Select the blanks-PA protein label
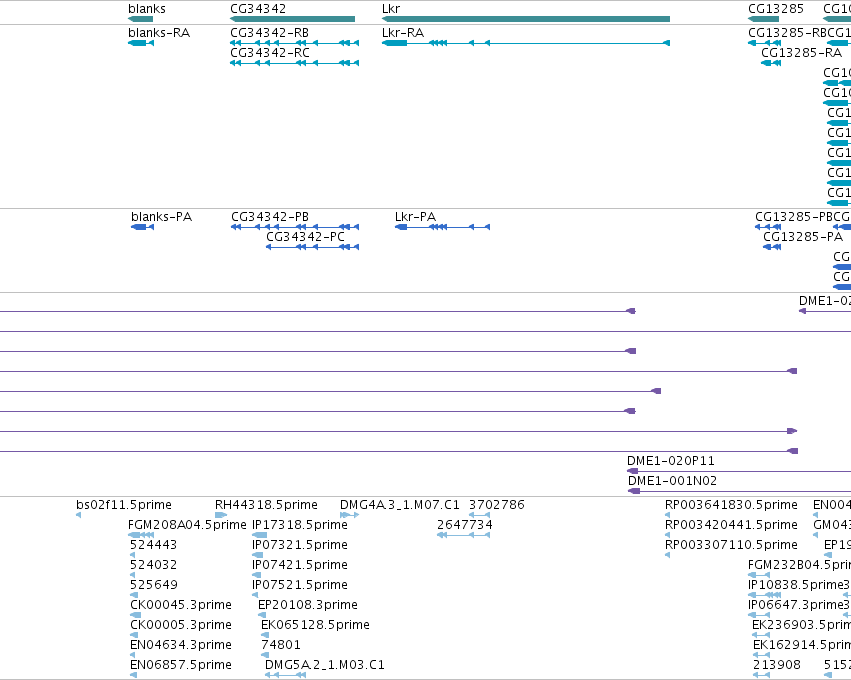Image resolution: width=851 pixels, height=680 pixels. pos(162,217)
